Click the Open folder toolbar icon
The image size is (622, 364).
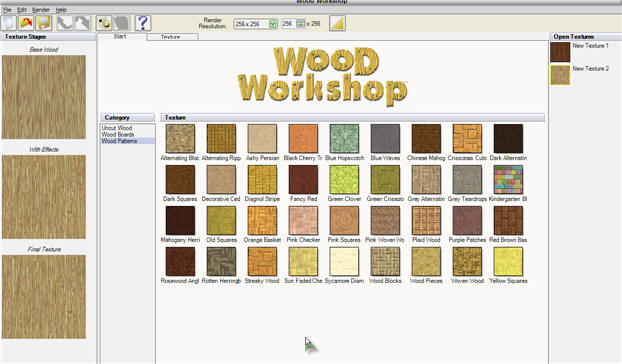26,23
